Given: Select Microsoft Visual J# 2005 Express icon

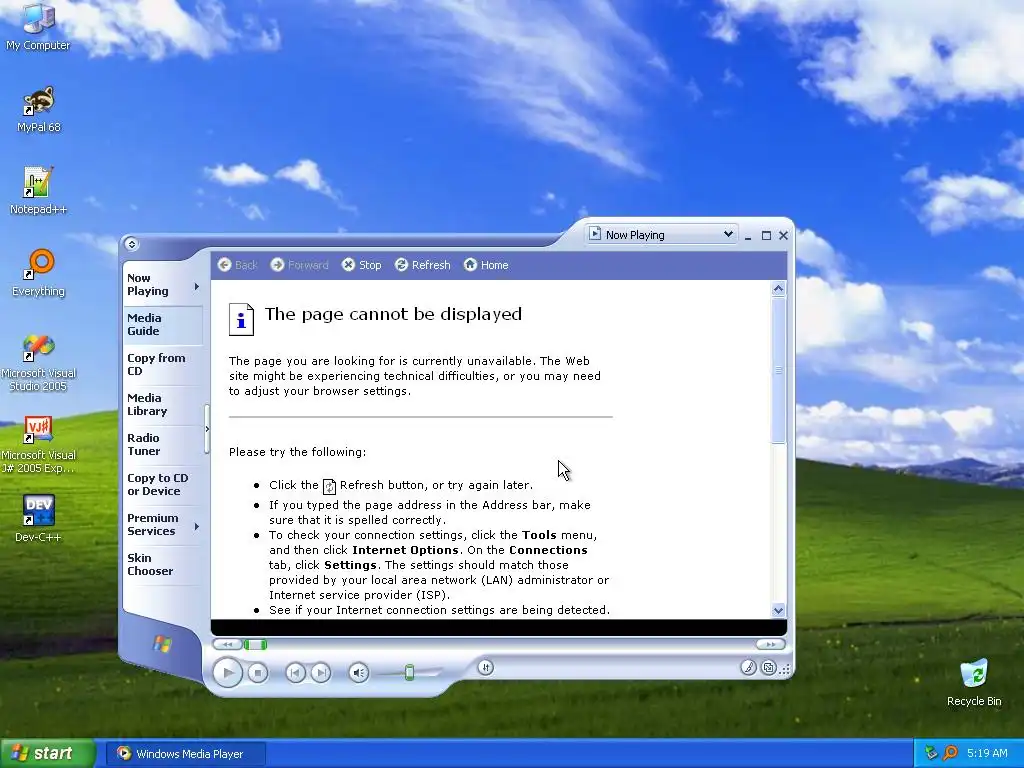Looking at the screenshot, I should tap(39, 445).
